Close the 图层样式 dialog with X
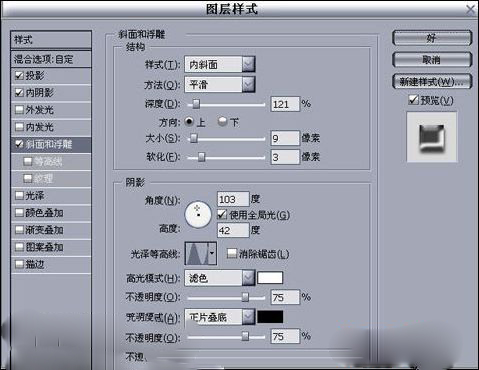479x370 pixels. (470, 9)
